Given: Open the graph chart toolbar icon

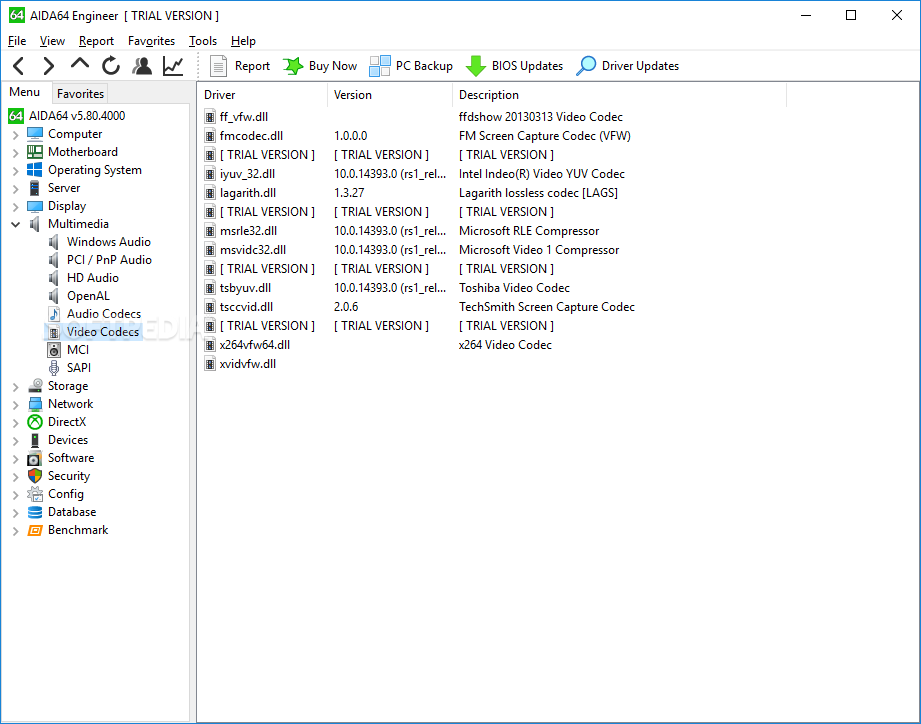Looking at the screenshot, I should tap(173, 66).
